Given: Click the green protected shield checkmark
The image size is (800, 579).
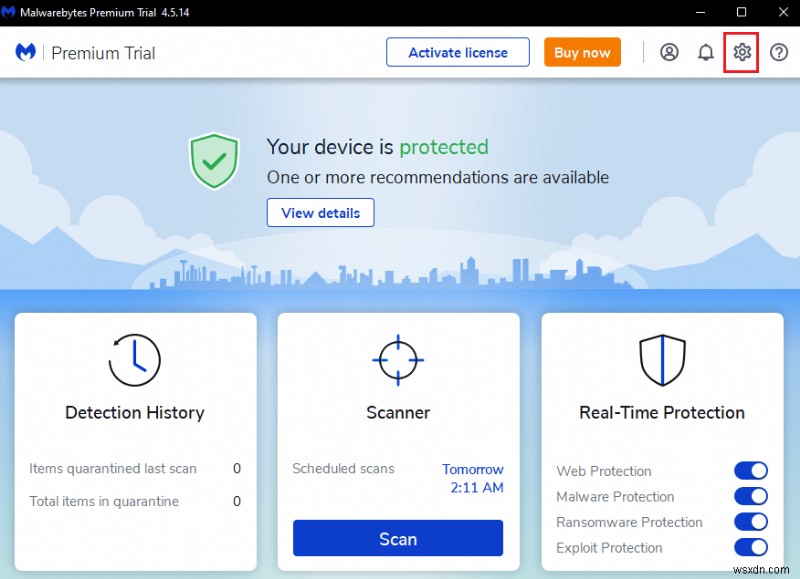Looking at the screenshot, I should [x=213, y=160].
